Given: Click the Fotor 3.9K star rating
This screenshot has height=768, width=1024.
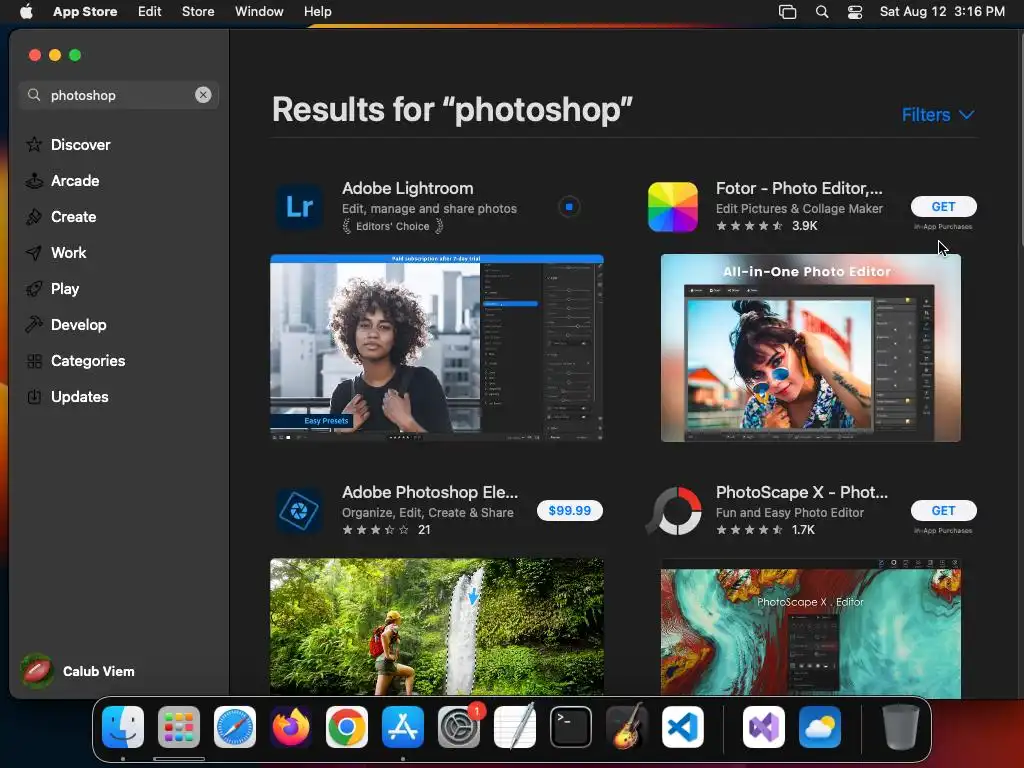Looking at the screenshot, I should click(767, 226).
